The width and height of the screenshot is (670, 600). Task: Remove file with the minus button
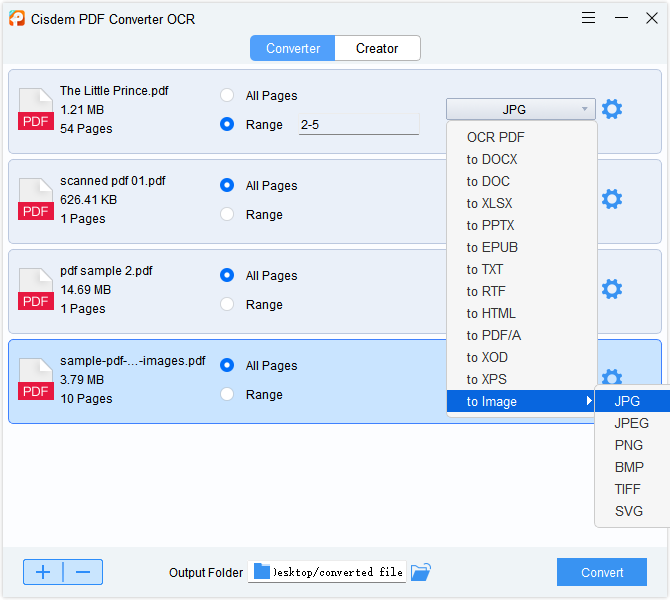(x=83, y=572)
